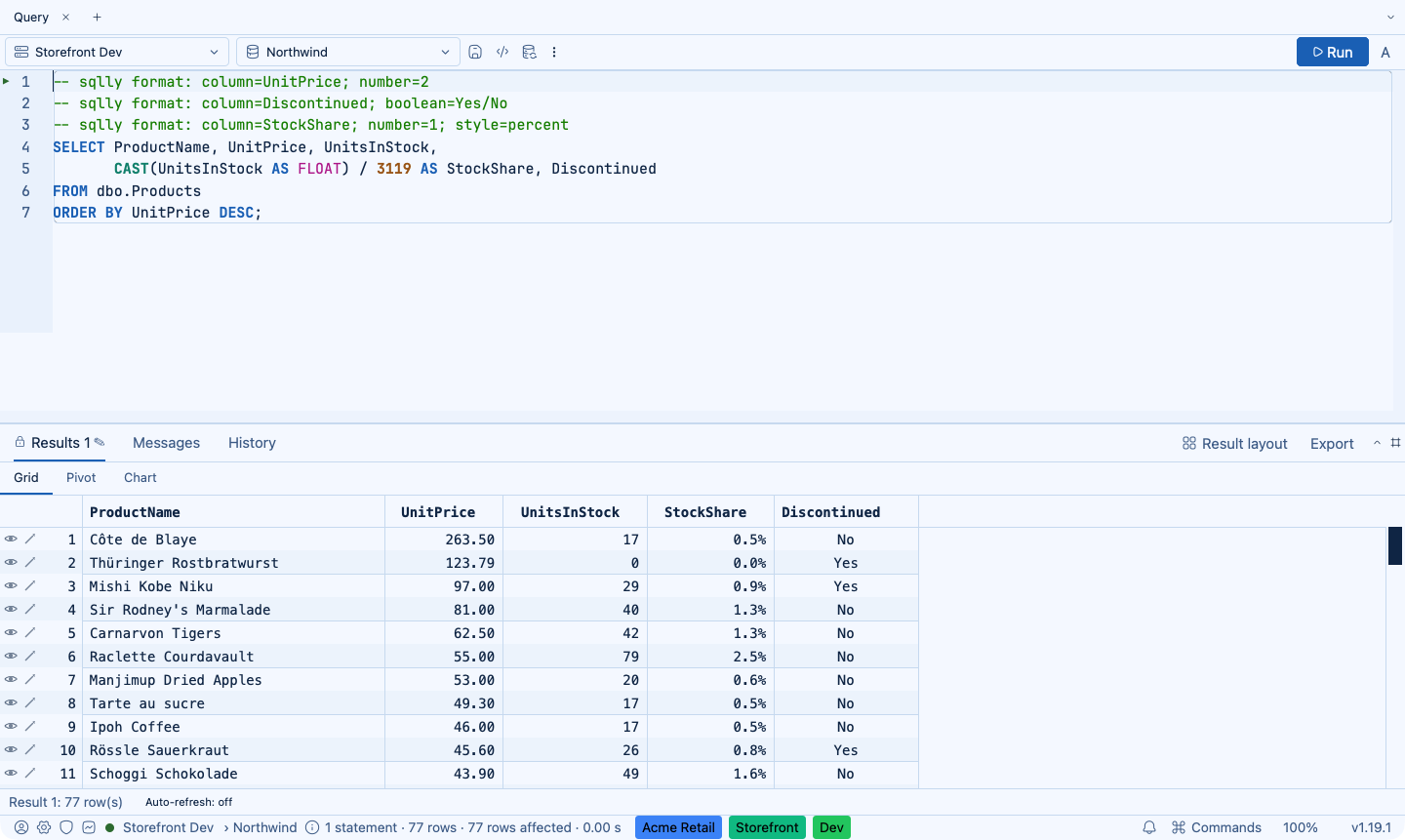This screenshot has height=840, width=1405.
Task: Open the three-dot more options menu
Action: [x=554, y=52]
